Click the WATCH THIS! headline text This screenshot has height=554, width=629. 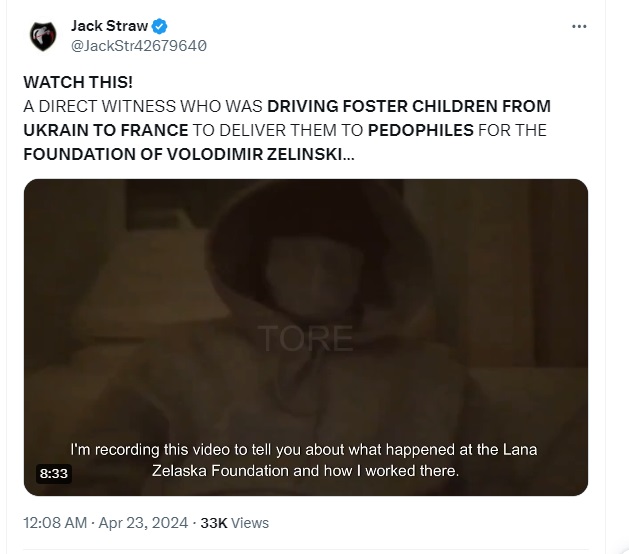pyautogui.click(x=78, y=82)
